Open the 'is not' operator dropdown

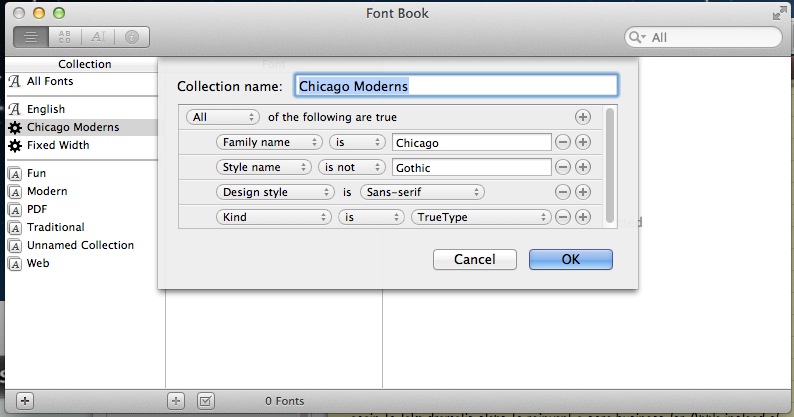tap(352, 167)
